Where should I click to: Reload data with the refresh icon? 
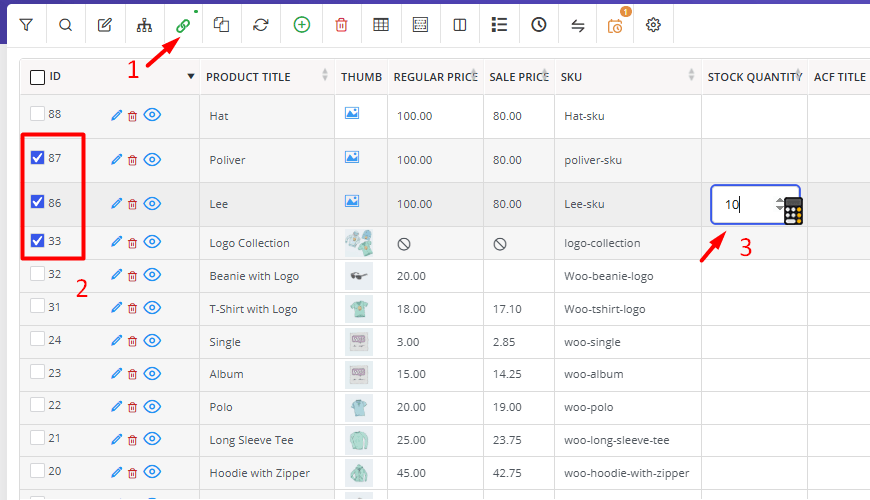tap(261, 25)
